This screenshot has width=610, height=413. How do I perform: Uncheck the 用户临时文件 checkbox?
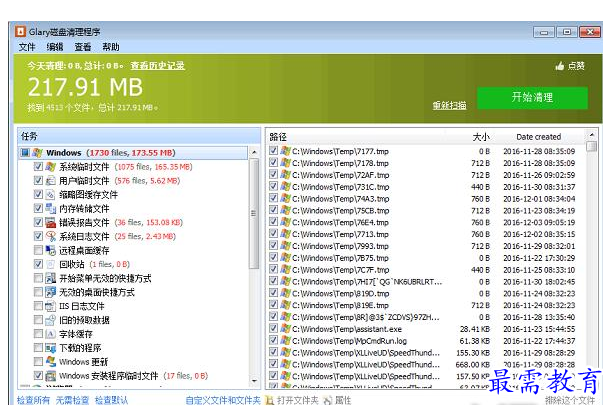point(38,181)
